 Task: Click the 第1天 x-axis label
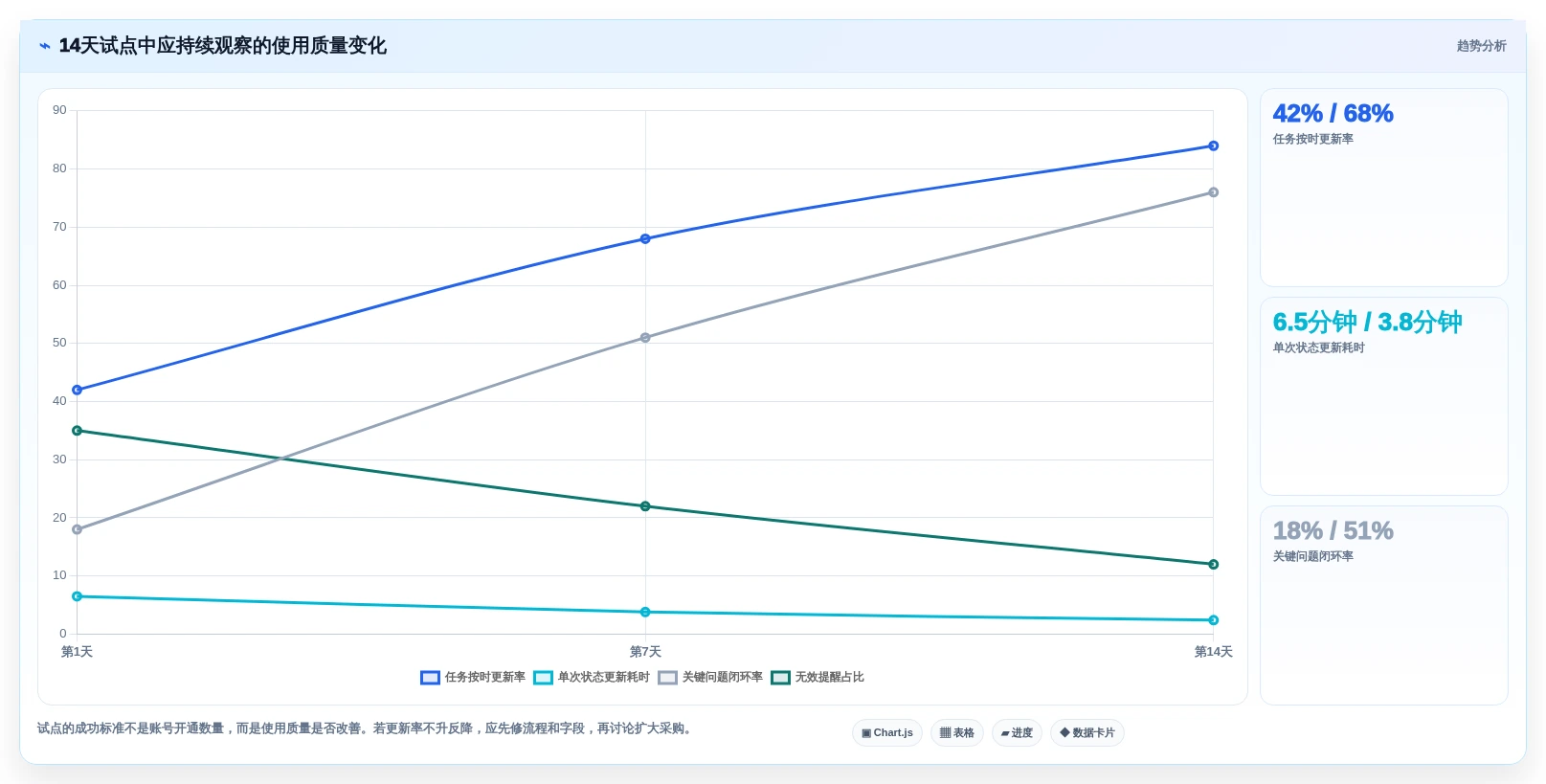click(x=77, y=652)
